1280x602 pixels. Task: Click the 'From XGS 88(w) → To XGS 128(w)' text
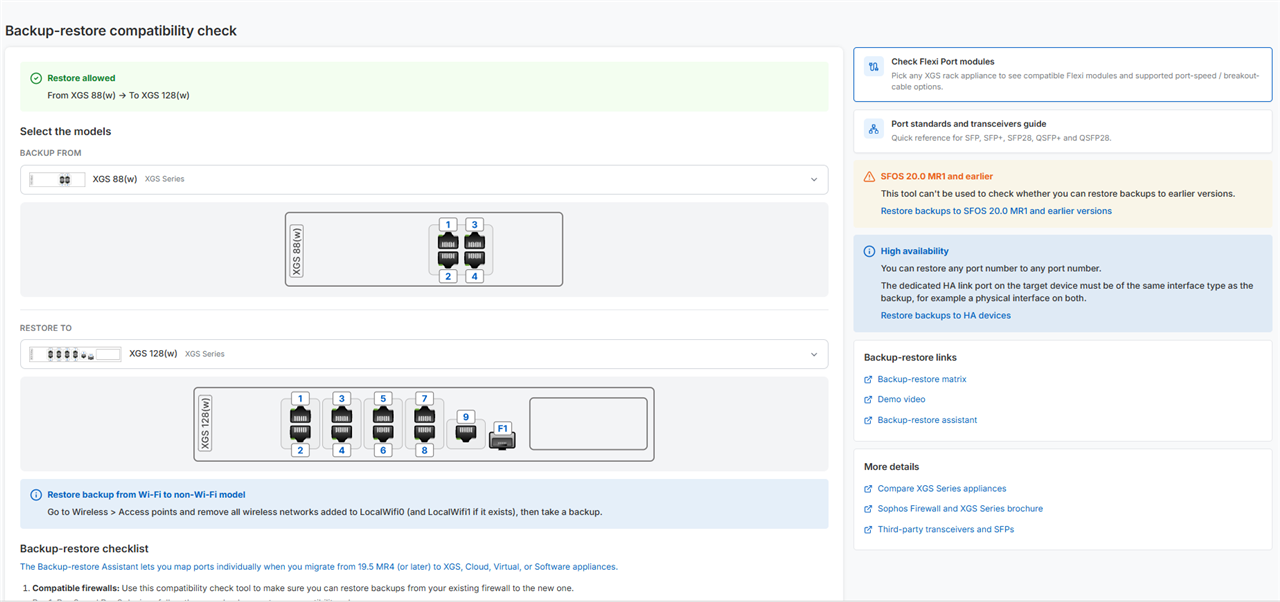click(x=118, y=95)
